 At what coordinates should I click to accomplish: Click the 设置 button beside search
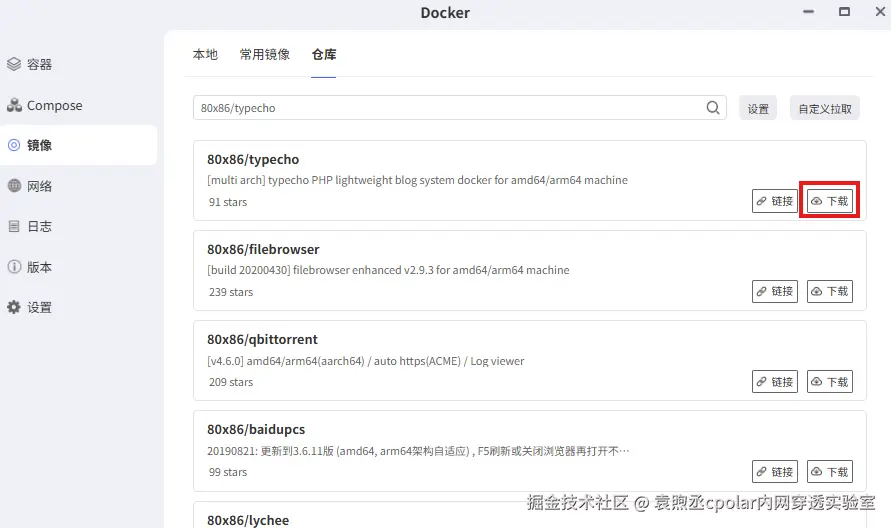pyautogui.click(x=758, y=108)
